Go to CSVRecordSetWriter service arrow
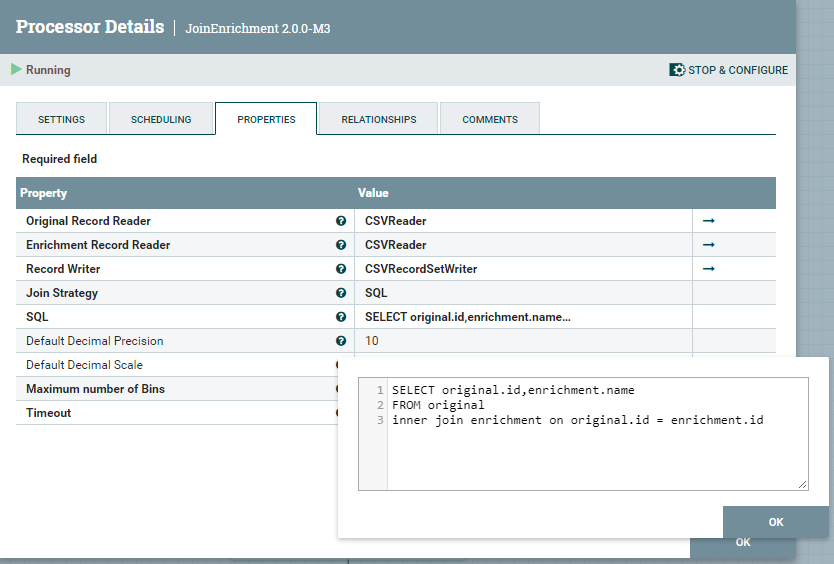 [708, 269]
